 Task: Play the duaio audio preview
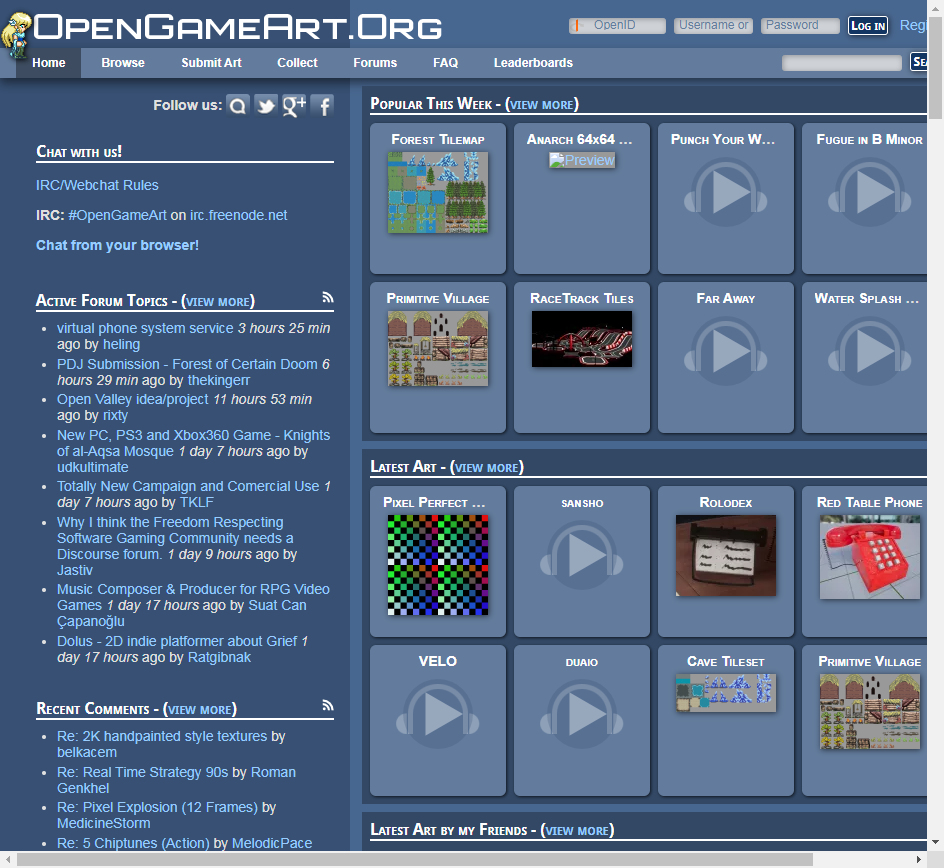coord(582,715)
